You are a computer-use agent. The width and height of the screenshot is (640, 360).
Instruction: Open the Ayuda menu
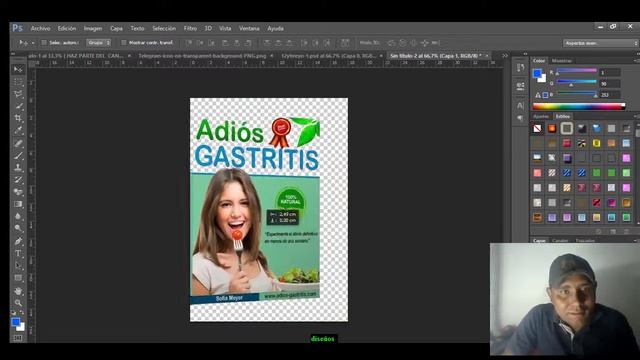point(276,28)
